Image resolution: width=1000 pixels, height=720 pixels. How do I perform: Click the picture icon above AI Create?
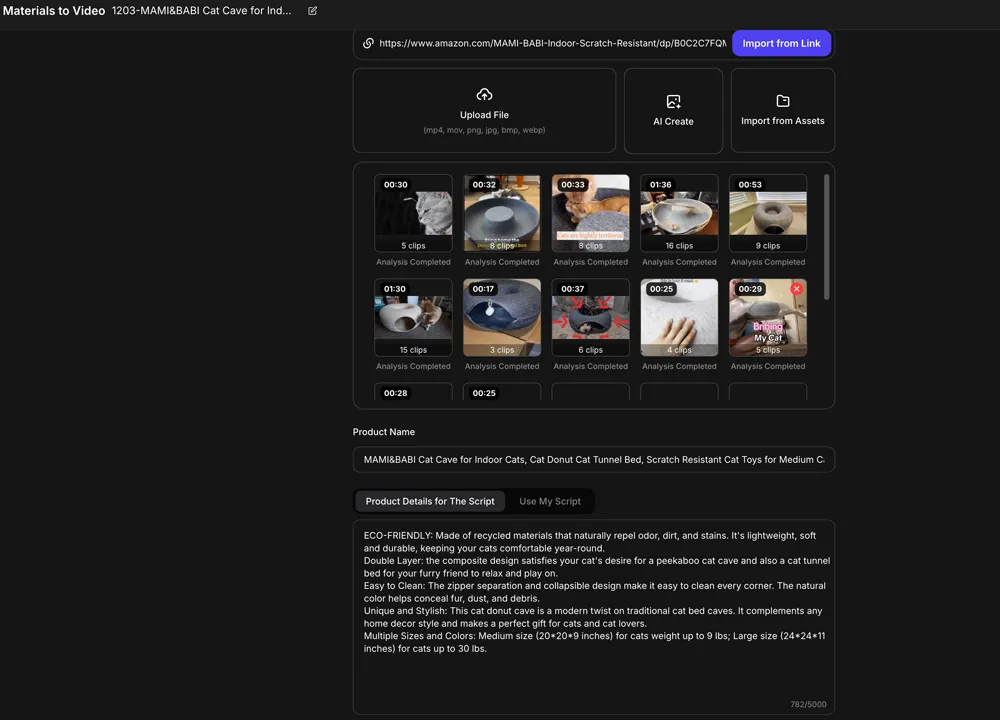(x=673, y=100)
